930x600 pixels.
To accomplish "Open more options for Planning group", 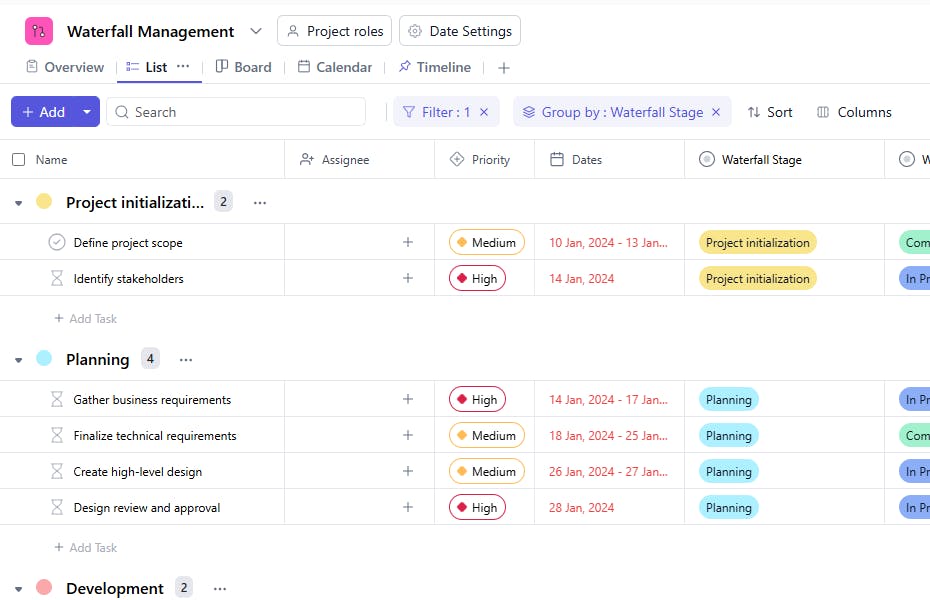I will coord(186,359).
